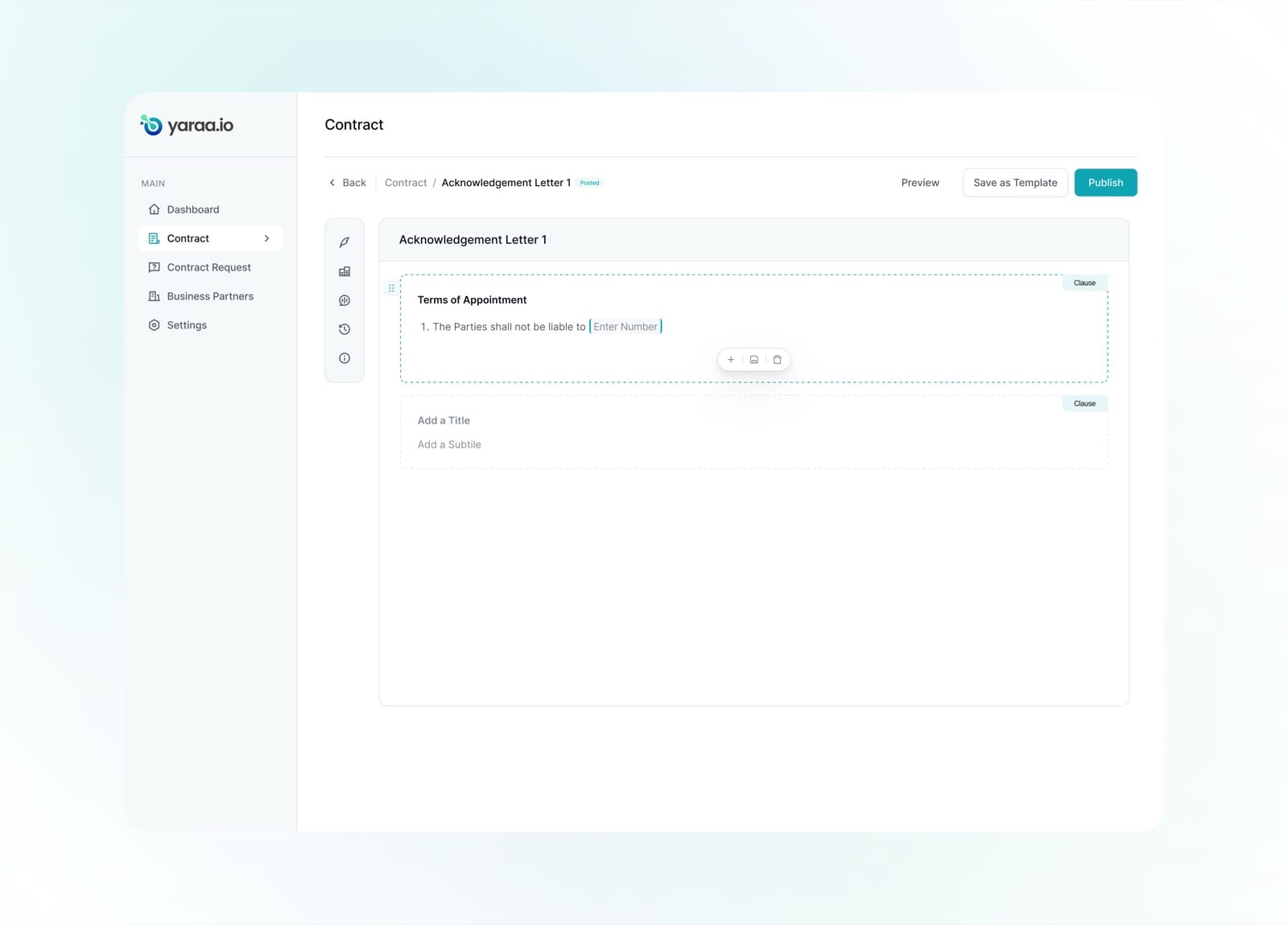Go back using the Back button
Image resolution: width=1288 pixels, height=925 pixels.
point(348,183)
